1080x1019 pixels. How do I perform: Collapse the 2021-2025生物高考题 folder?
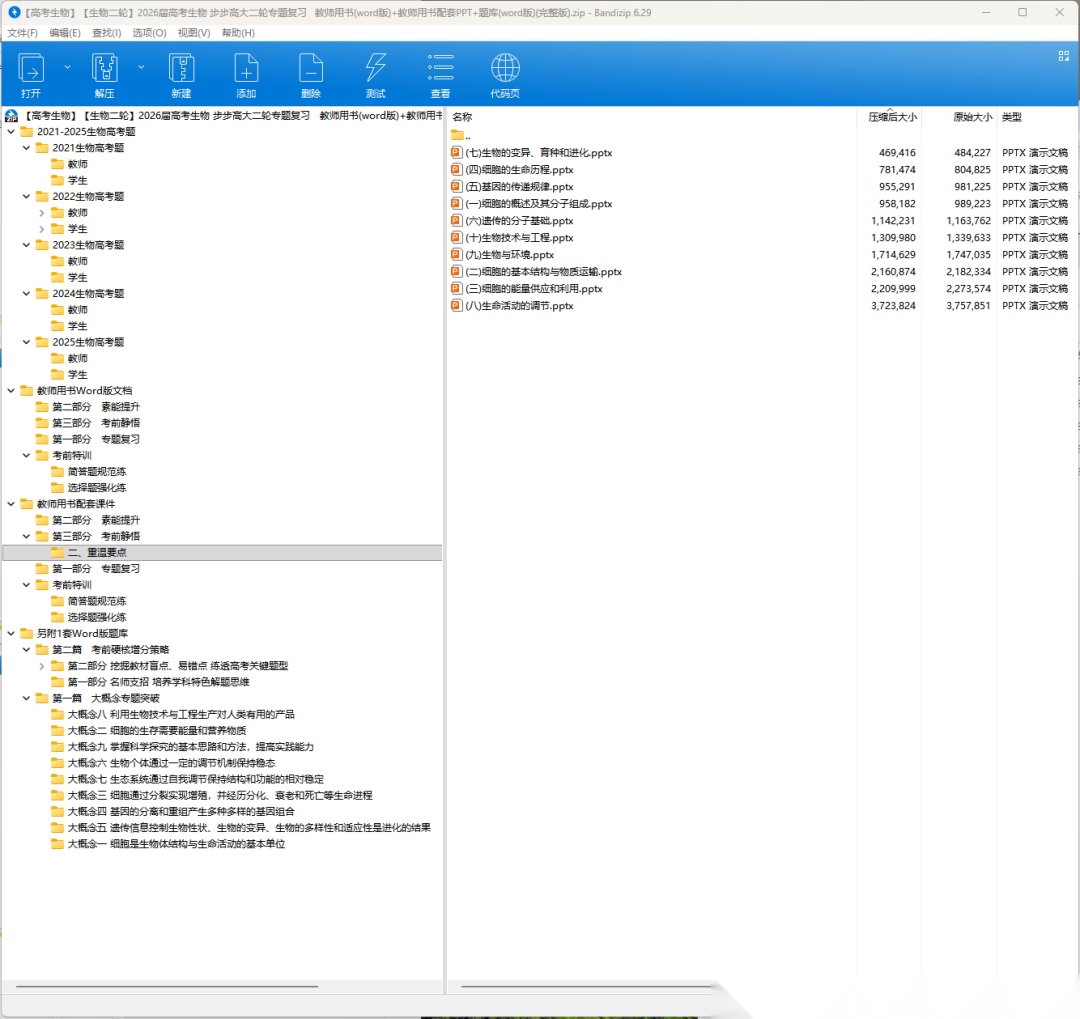(11, 132)
